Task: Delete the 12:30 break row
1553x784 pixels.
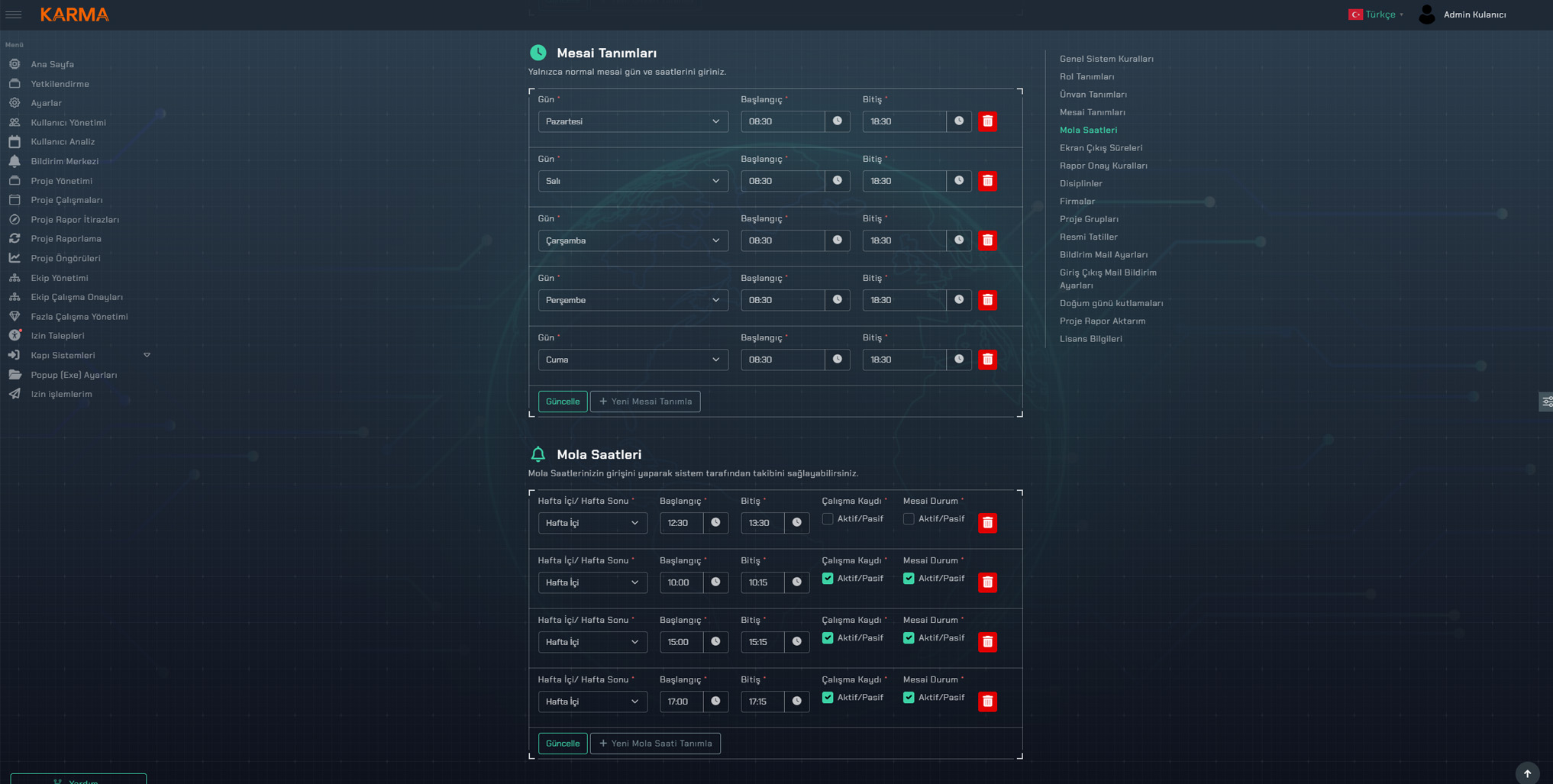Action: (987, 523)
